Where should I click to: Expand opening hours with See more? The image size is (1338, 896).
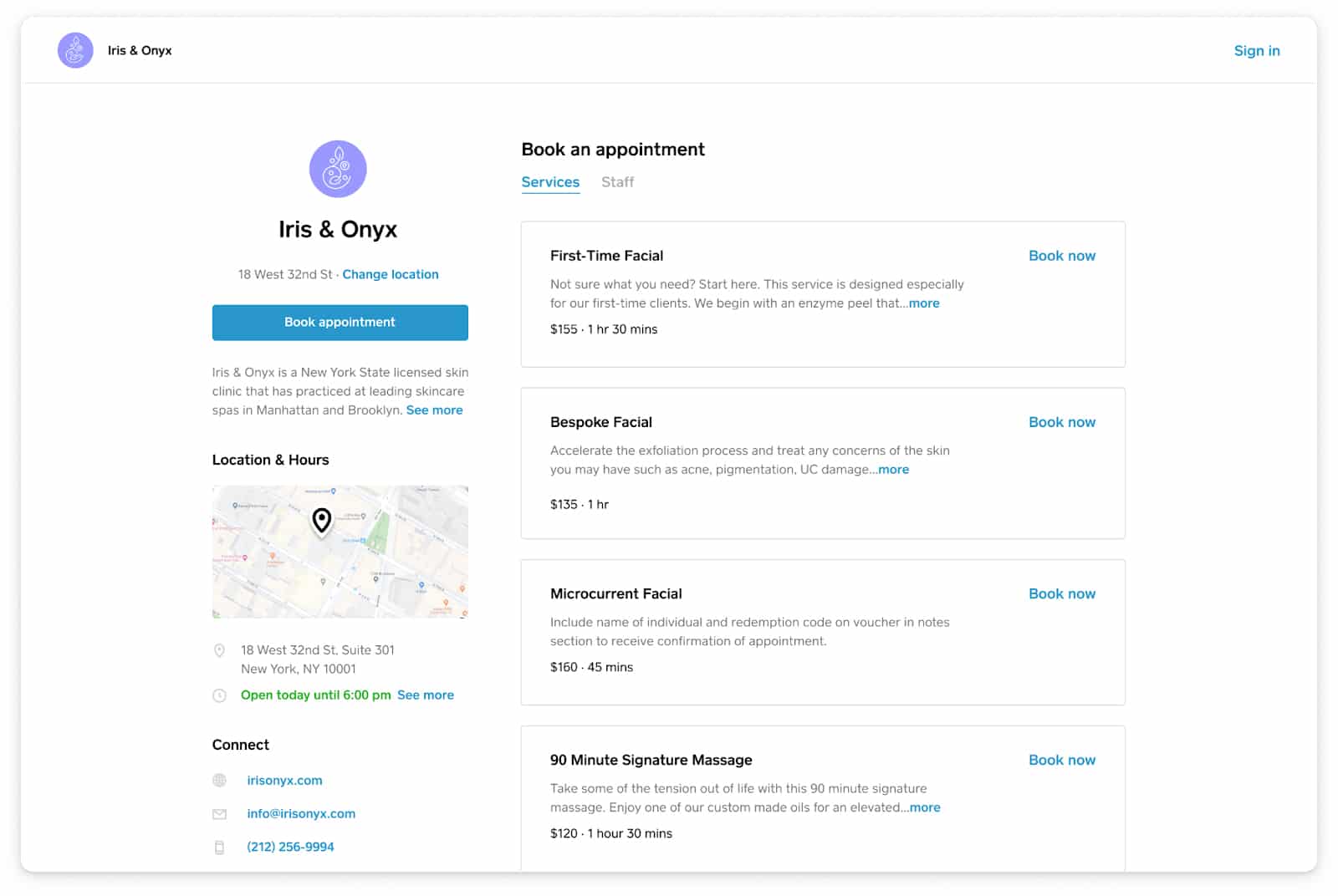click(426, 695)
